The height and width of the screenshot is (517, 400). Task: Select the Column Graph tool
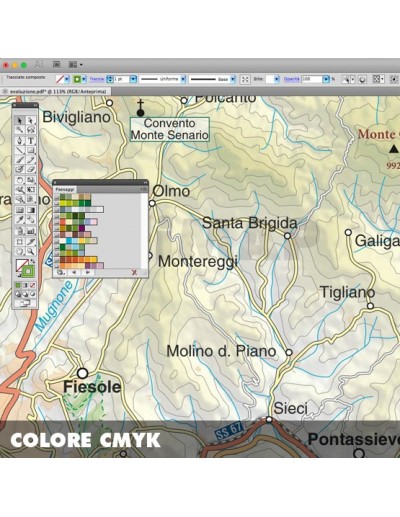point(31,231)
